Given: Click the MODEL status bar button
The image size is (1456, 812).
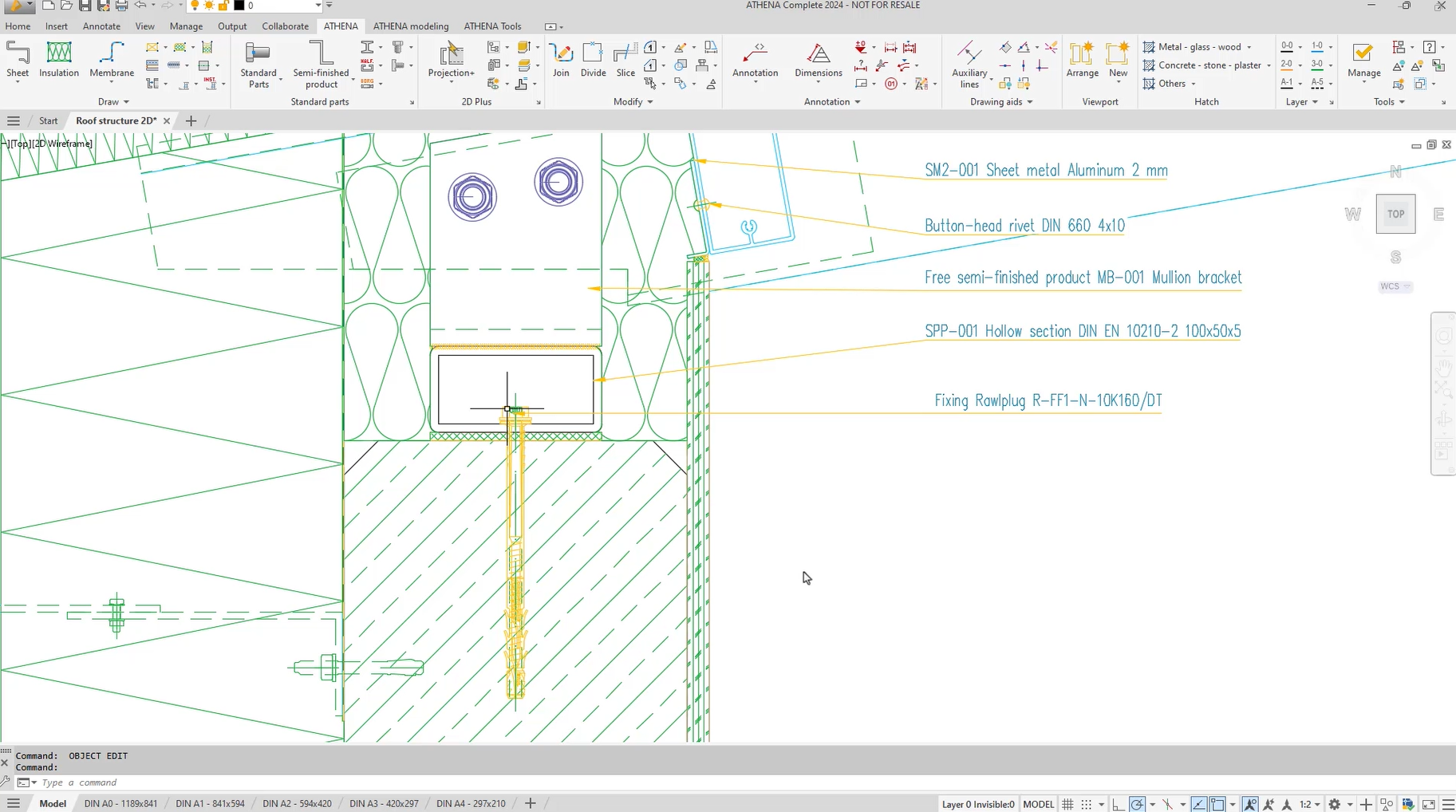Looking at the screenshot, I should 1039,804.
